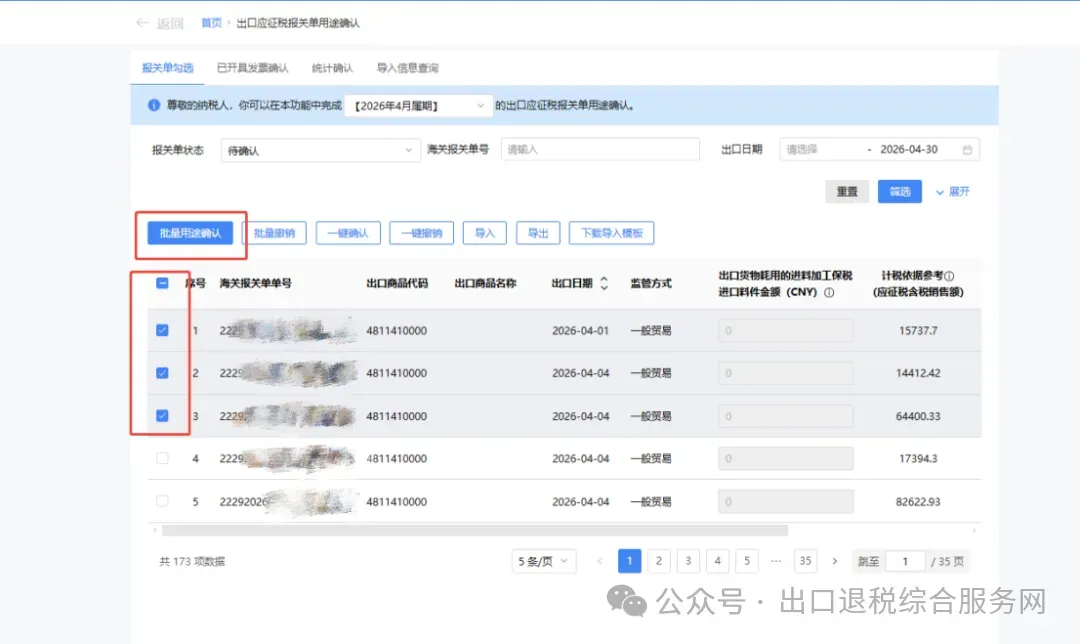Screen dimensions: 1080x644
Task: Switch to the 导入信息查询 tab
Action: [407, 68]
